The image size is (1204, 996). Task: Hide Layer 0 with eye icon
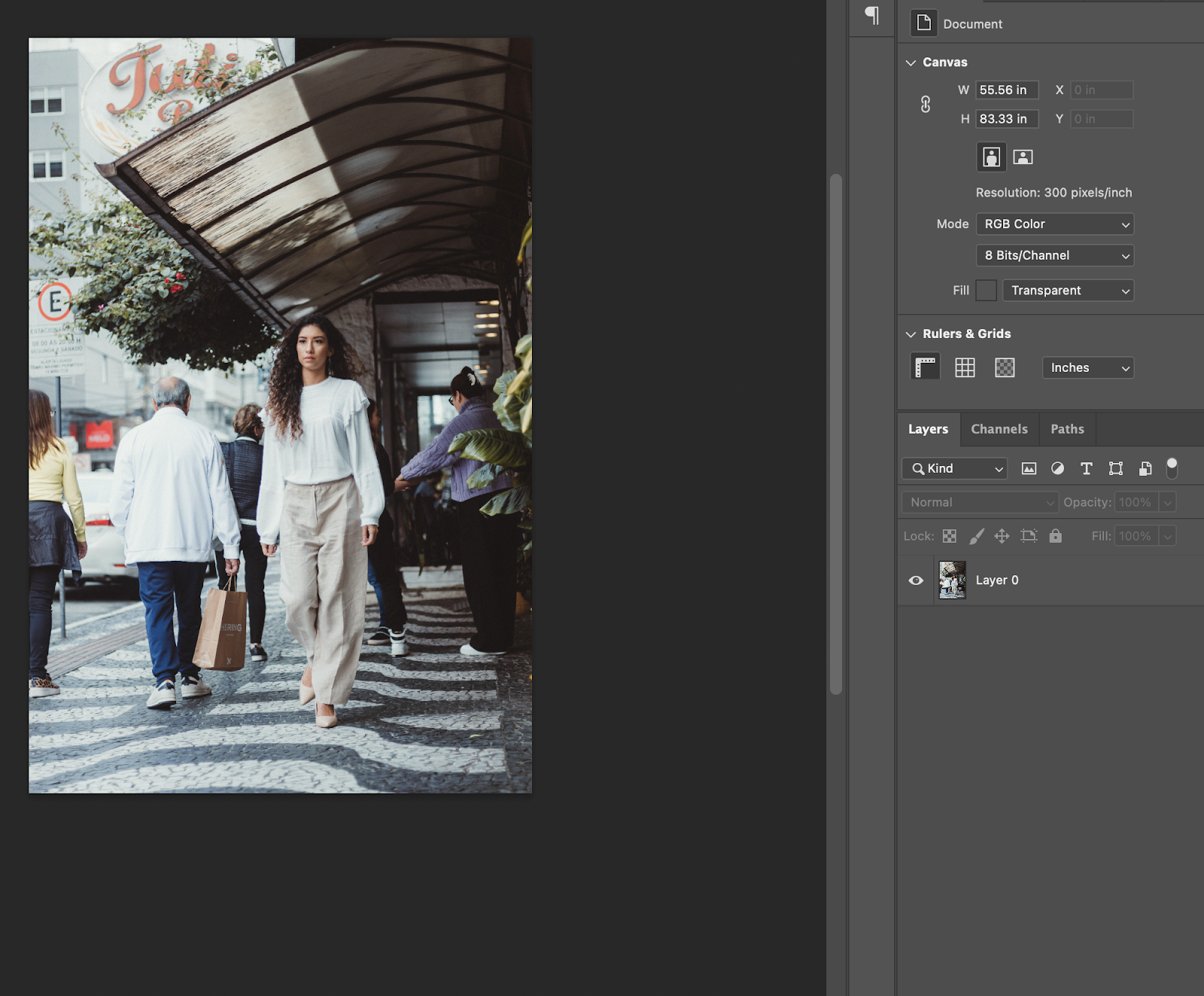pyautogui.click(x=916, y=580)
